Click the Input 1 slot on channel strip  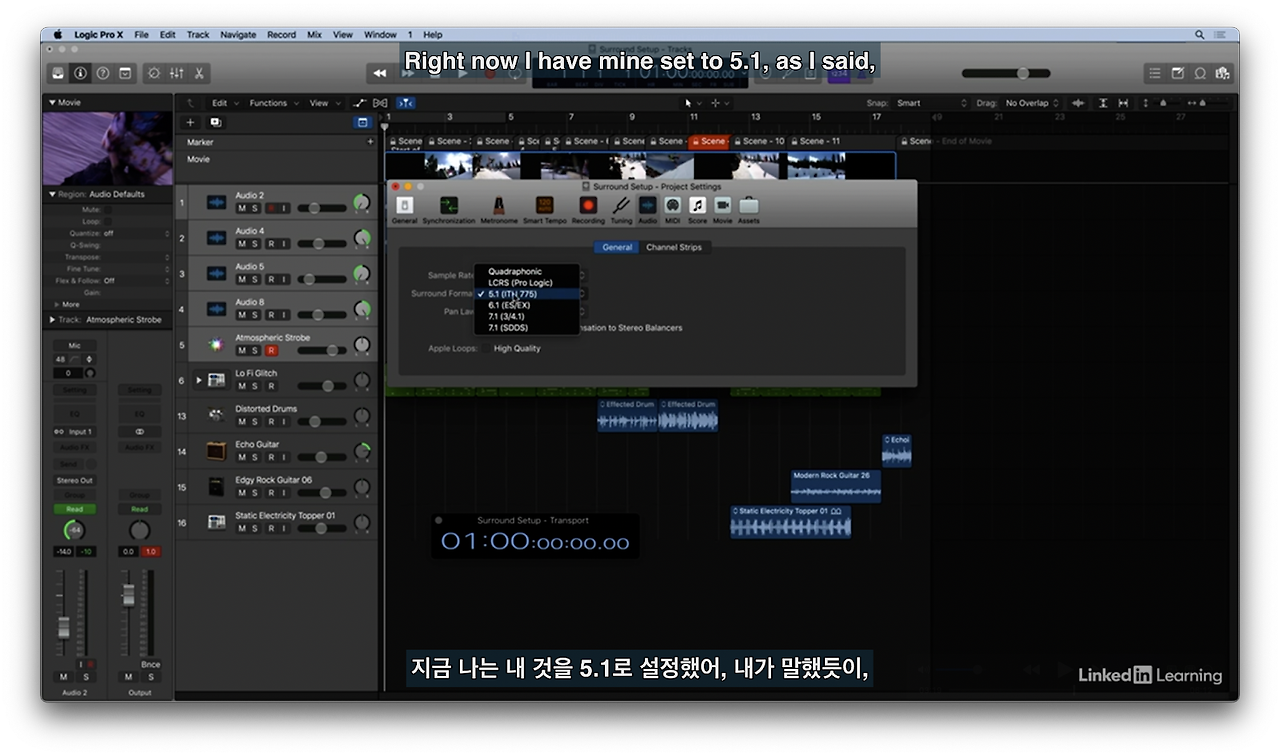[75, 432]
